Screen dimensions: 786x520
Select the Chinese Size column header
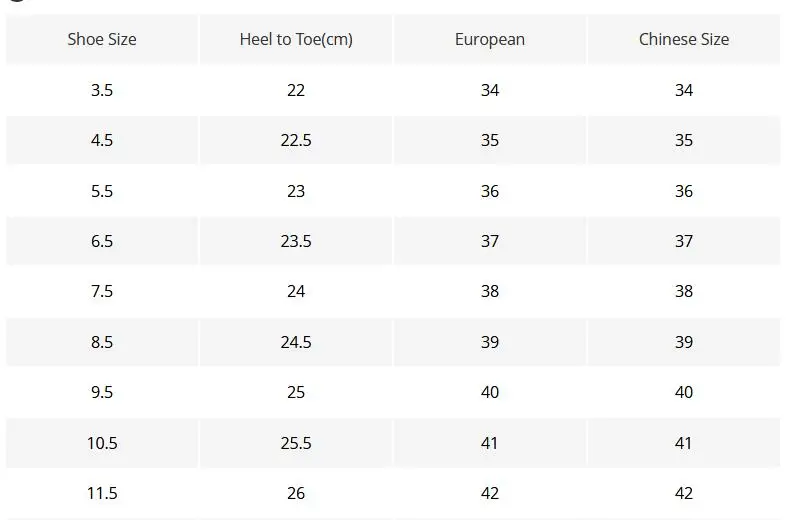click(684, 40)
